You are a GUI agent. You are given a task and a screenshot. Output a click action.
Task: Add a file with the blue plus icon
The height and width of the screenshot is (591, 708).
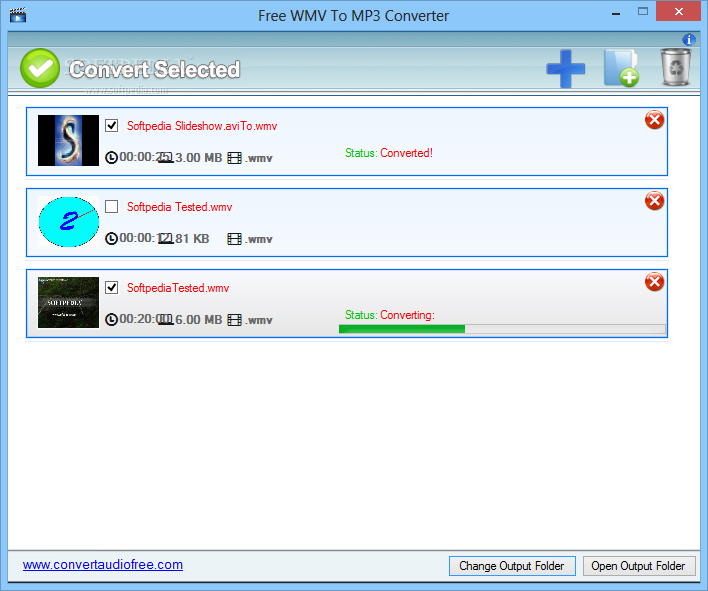click(x=565, y=69)
